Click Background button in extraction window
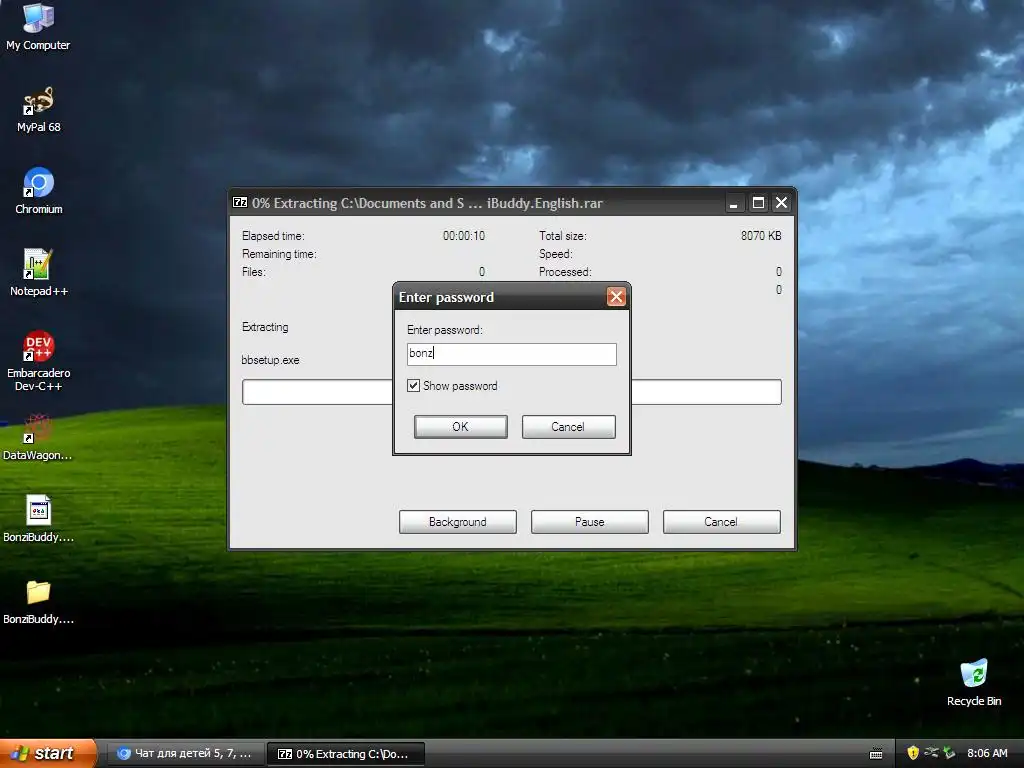Viewport: 1024px width, 768px height. click(458, 522)
